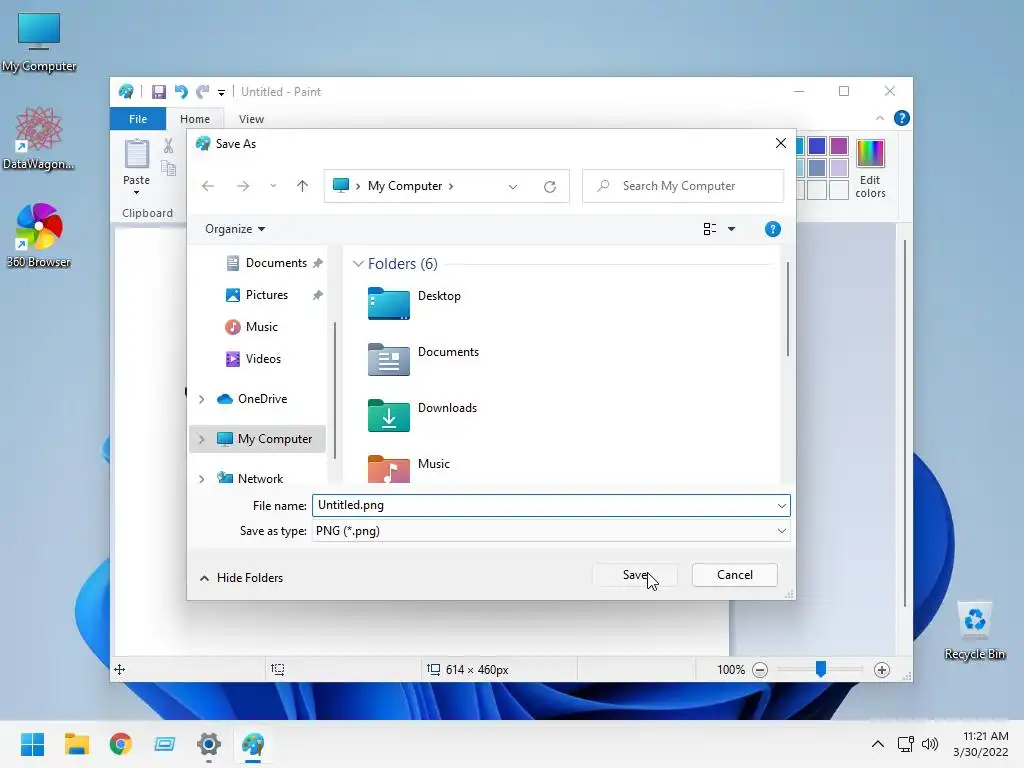1024x768 pixels.
Task: Click the zoom in plus button in Paint
Action: tap(882, 670)
